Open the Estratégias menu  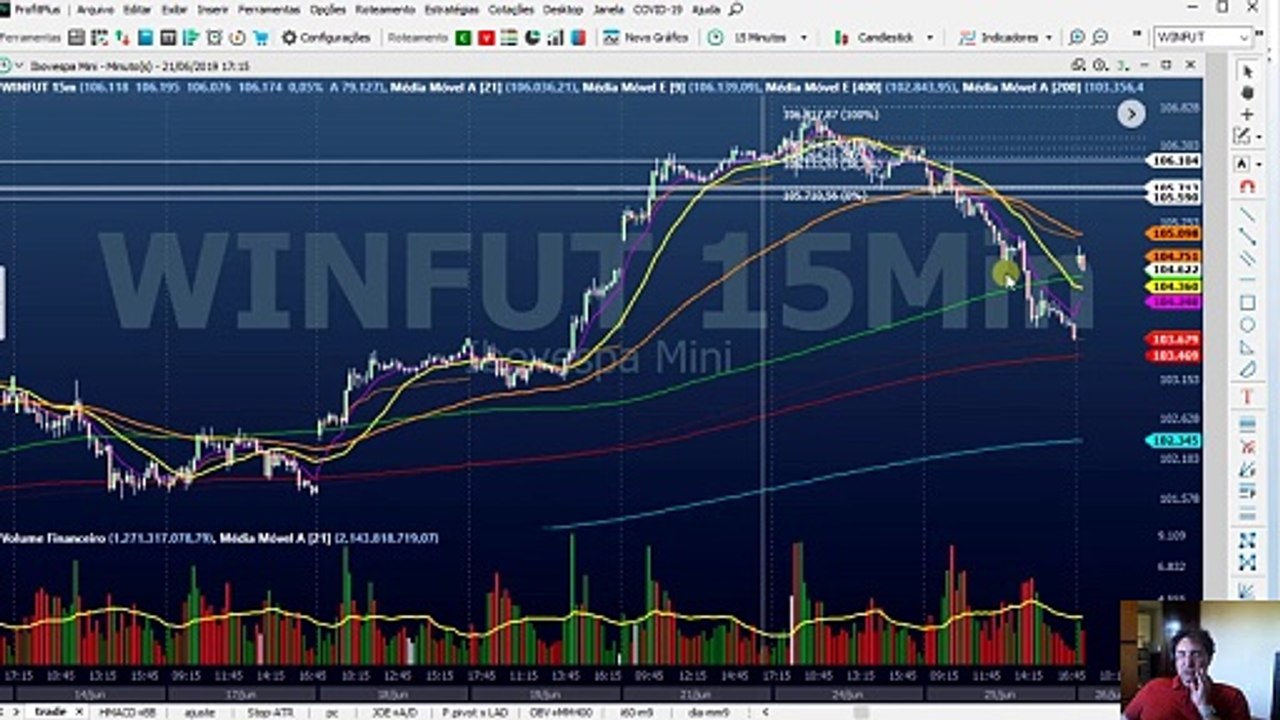pos(452,9)
